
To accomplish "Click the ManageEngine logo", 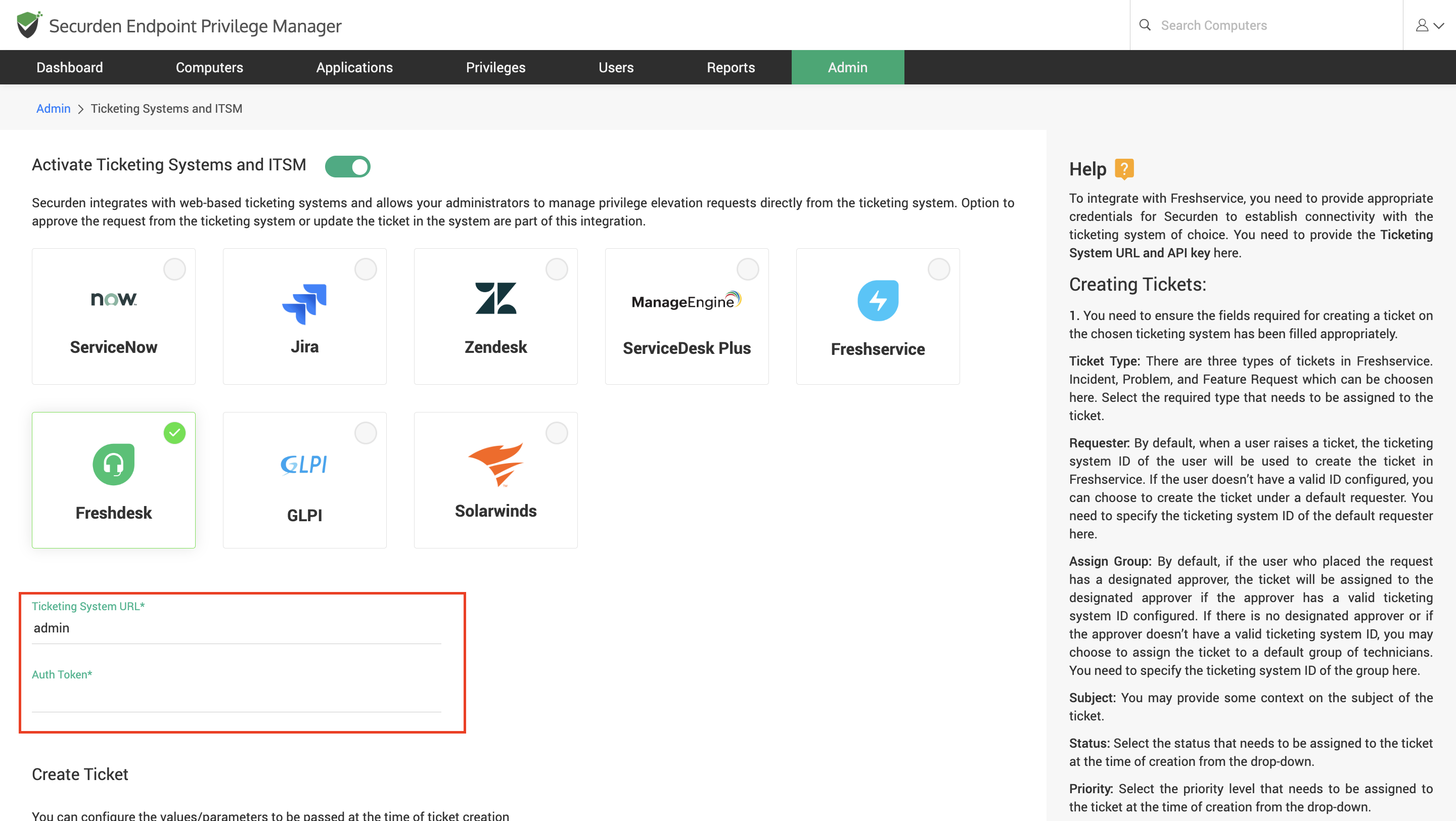I will point(686,300).
